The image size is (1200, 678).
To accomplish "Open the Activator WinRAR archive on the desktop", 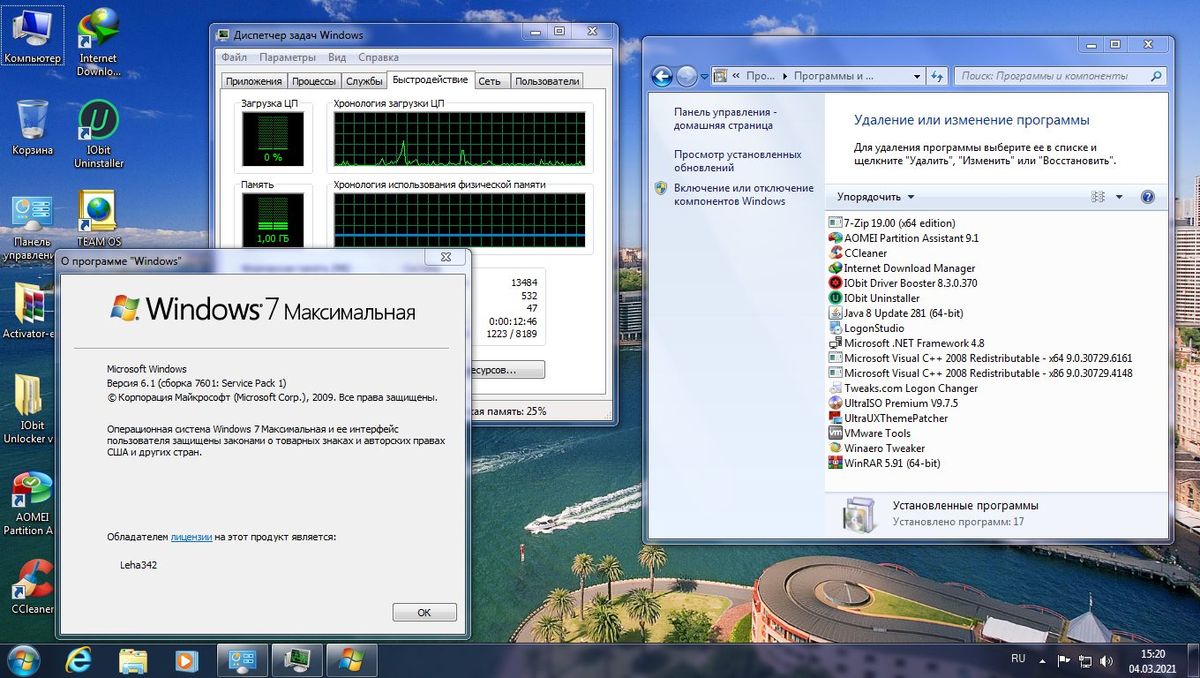I will coord(28,310).
